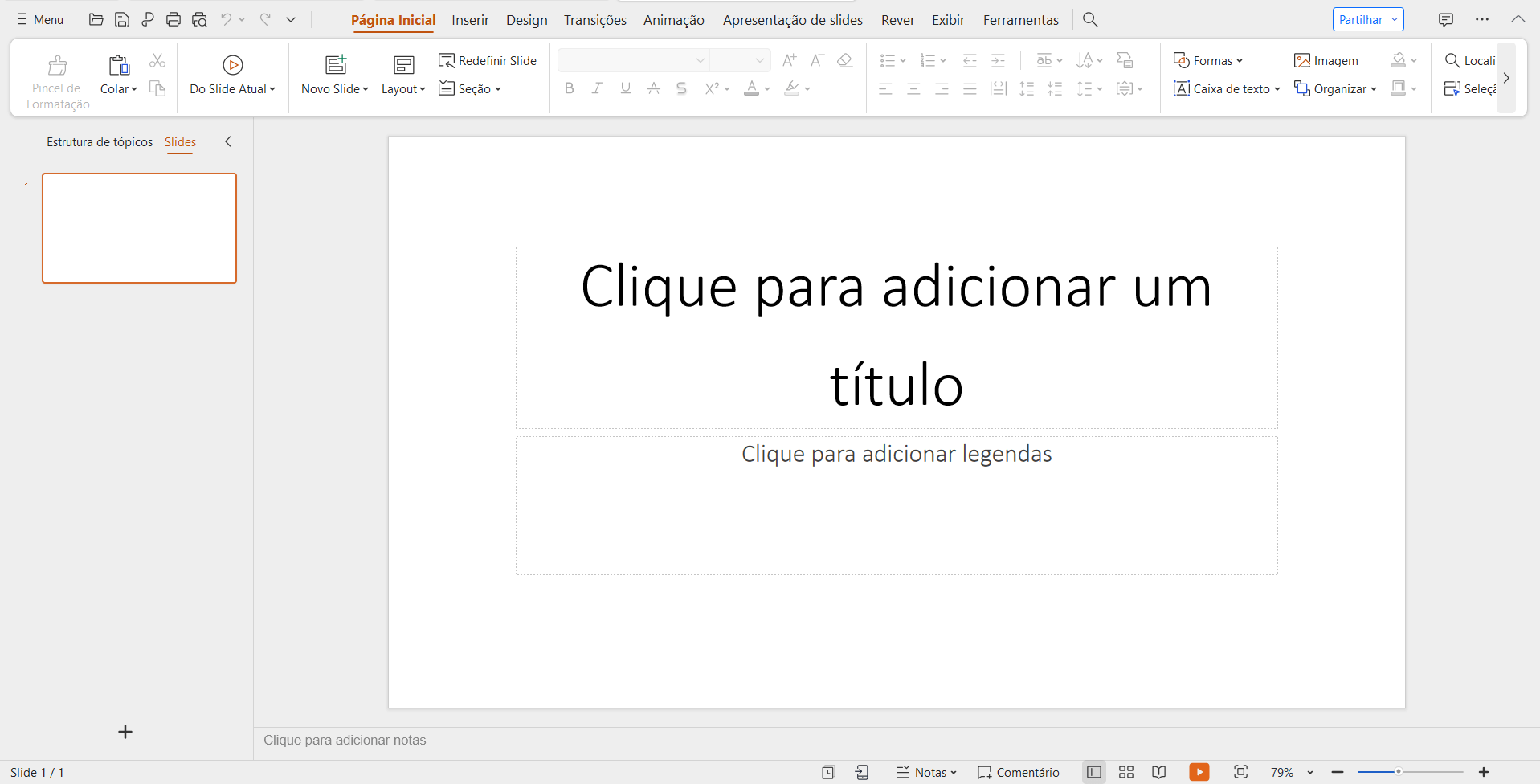Click the clear formatting eraser icon
Image resolution: width=1540 pixels, height=784 pixels.
(844, 60)
